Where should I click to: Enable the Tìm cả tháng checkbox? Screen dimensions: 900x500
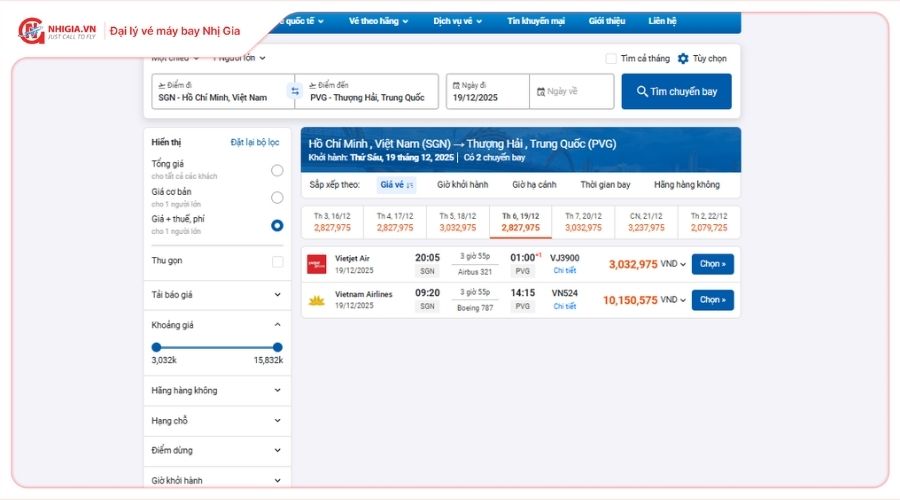click(611, 59)
